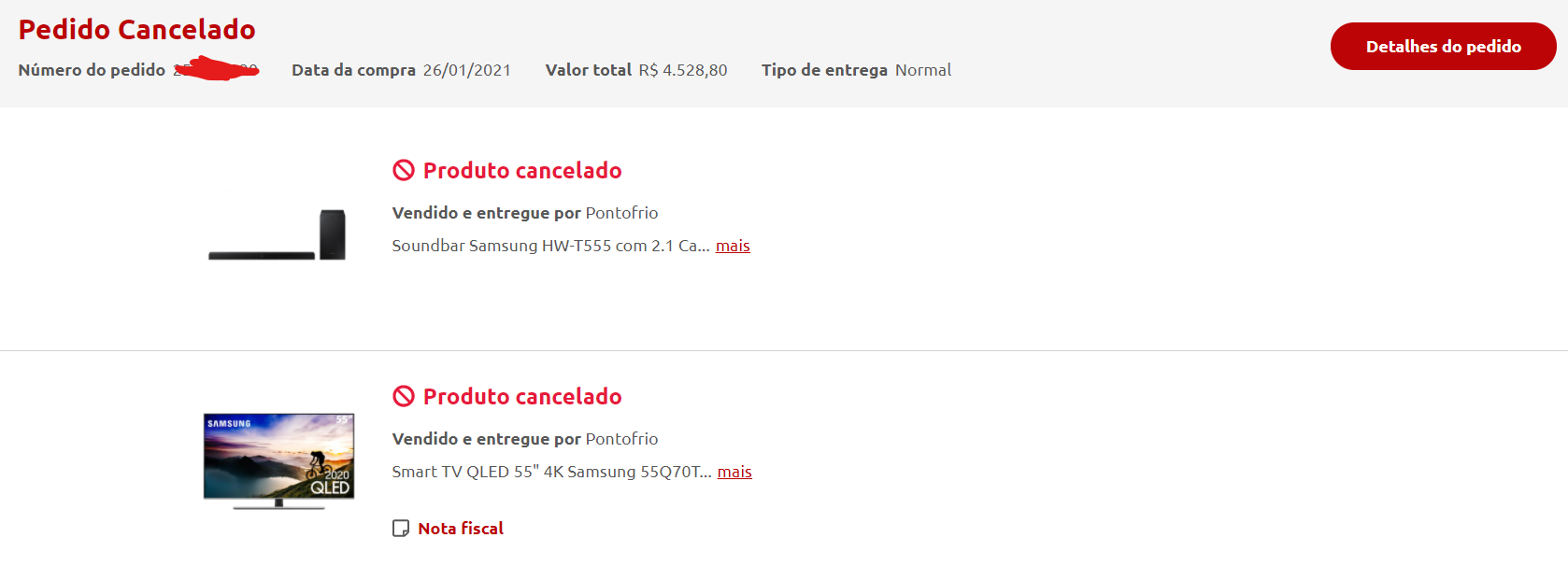Click the Smart TV QLED 55" product name
Image resolution: width=1568 pixels, height=580 pixels.
click(x=551, y=472)
